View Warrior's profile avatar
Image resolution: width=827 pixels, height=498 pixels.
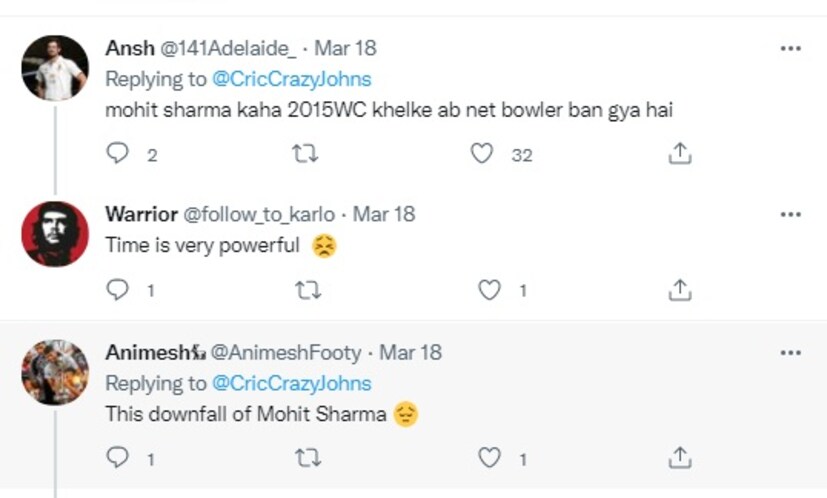[55, 233]
